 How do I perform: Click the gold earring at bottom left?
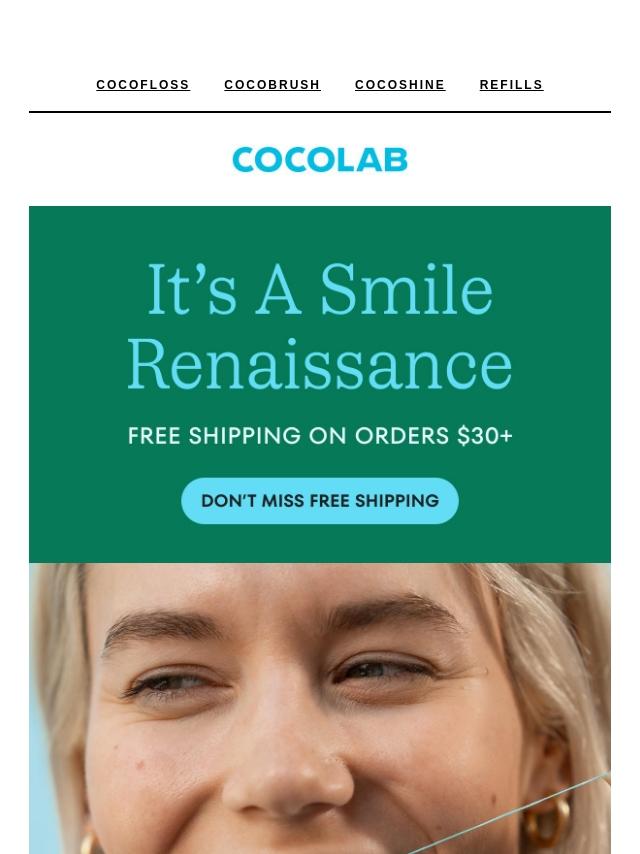point(88,843)
